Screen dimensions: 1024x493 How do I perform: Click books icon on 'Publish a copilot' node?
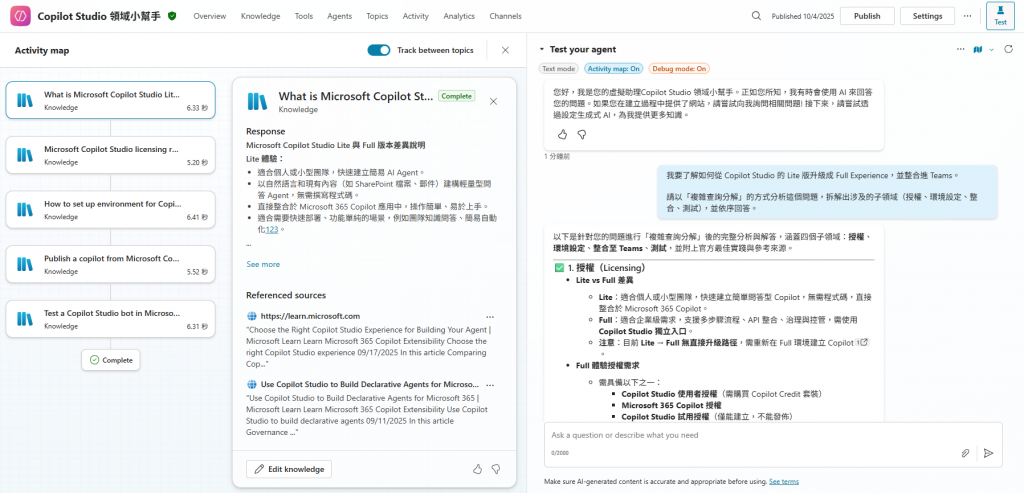(25, 264)
